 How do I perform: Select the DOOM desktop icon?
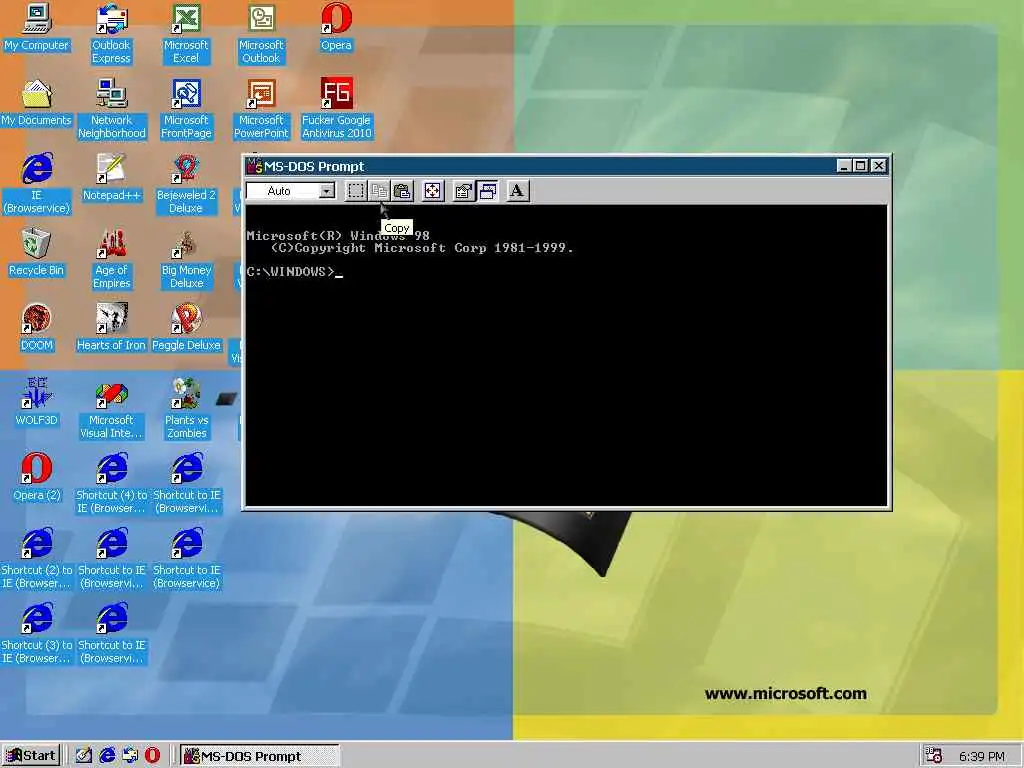pos(37,328)
